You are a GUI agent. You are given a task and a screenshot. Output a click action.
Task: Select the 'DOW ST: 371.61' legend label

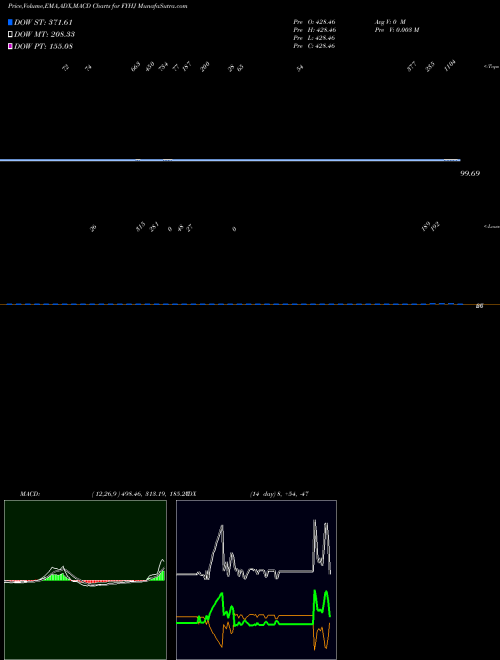pos(43,22)
